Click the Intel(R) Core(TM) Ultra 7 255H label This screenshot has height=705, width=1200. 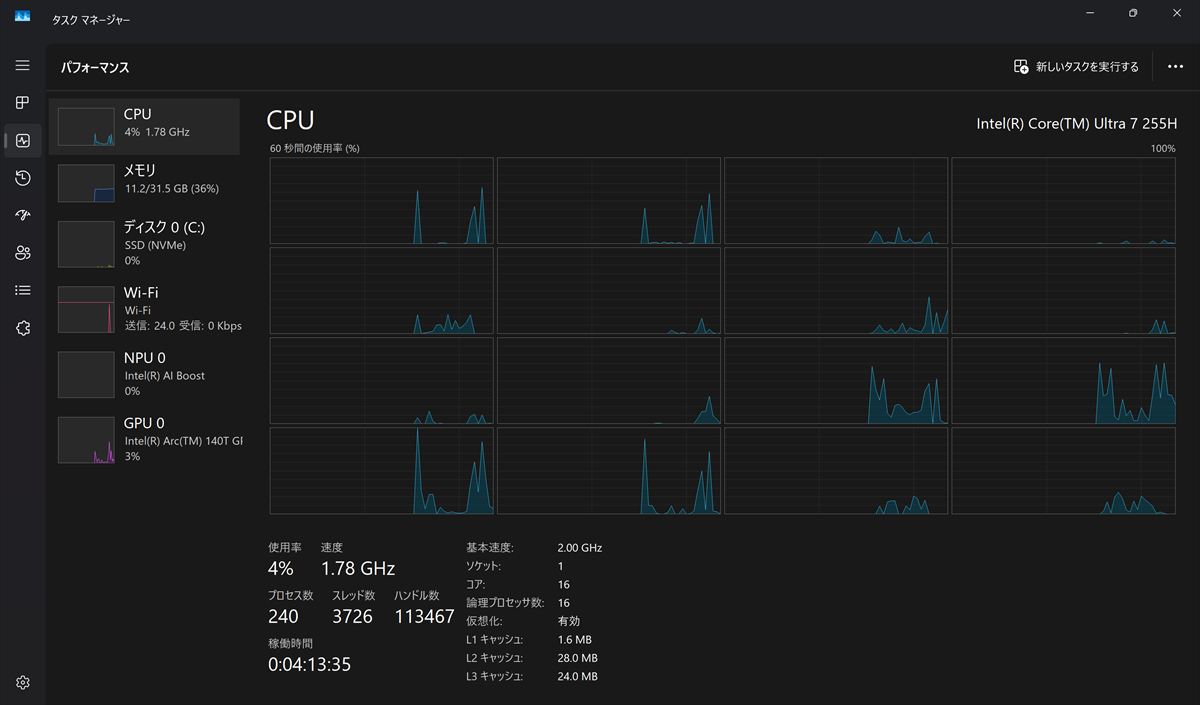[x=1076, y=123]
